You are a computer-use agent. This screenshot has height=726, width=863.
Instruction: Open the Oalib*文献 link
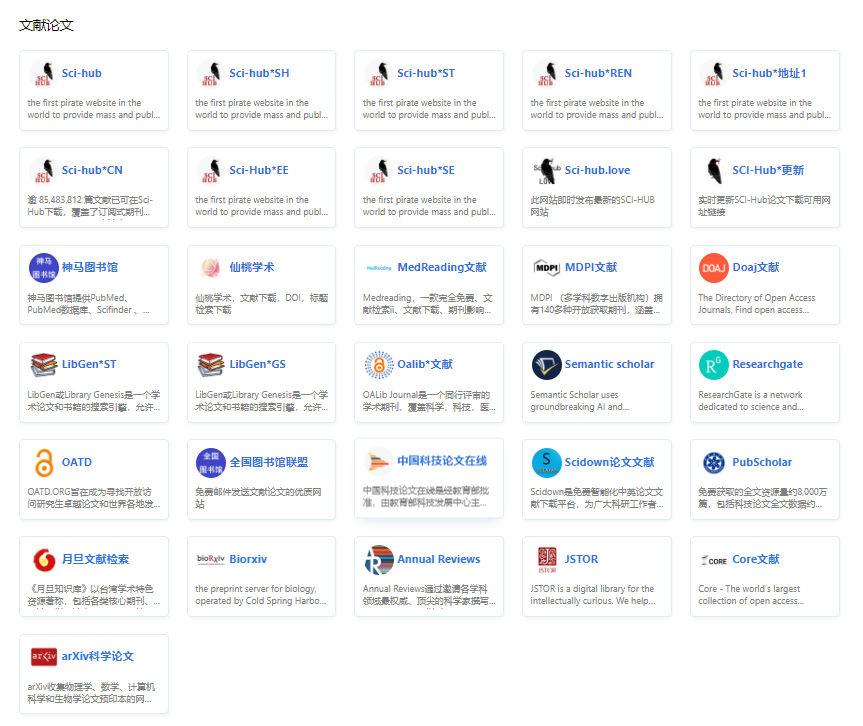tap(425, 364)
